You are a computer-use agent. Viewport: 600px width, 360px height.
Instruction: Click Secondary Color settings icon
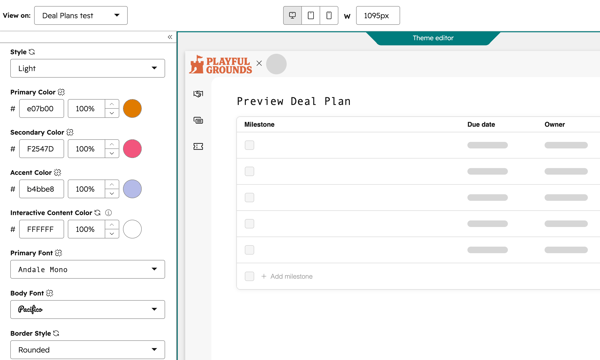pyautogui.click(x=70, y=132)
